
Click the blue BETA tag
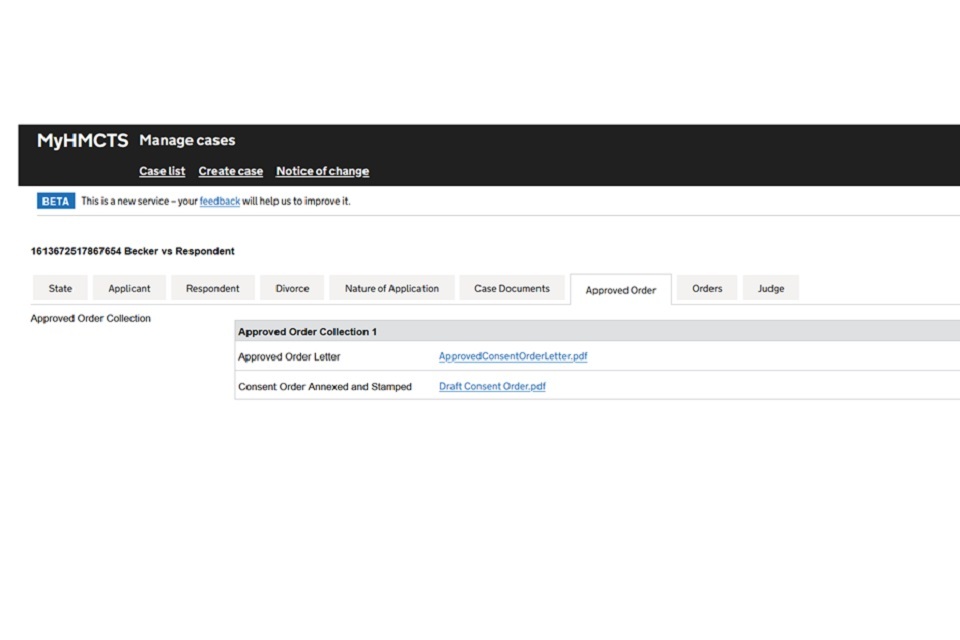(55, 201)
